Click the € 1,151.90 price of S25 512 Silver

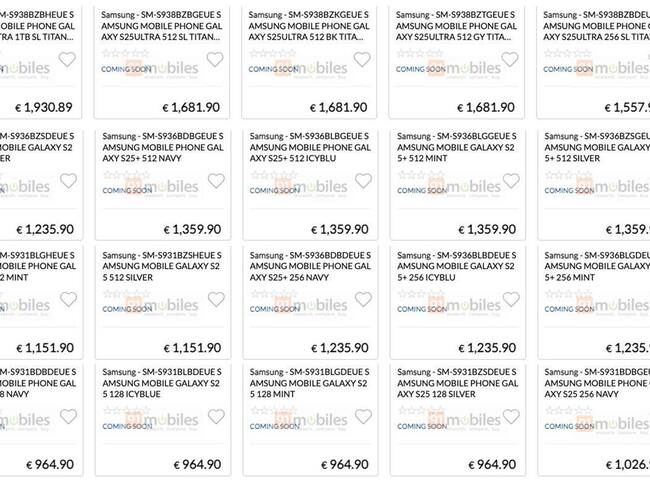190,347
